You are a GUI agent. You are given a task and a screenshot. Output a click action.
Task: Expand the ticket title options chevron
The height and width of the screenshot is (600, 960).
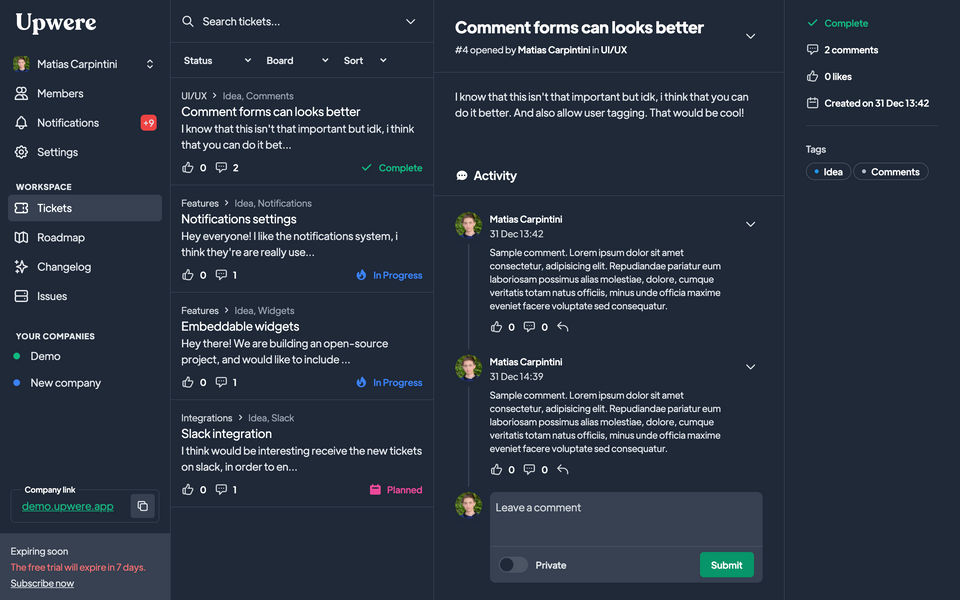pyautogui.click(x=751, y=37)
